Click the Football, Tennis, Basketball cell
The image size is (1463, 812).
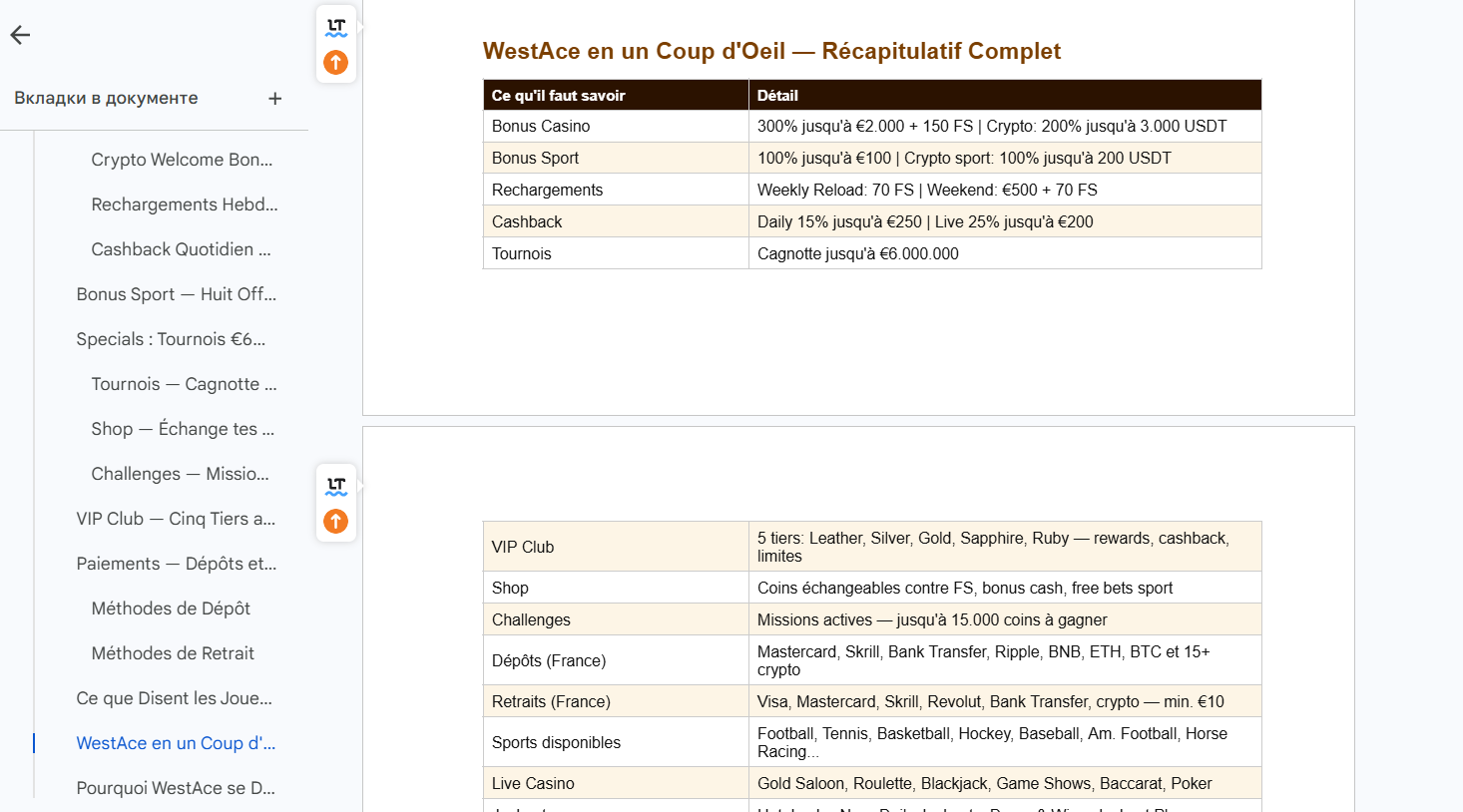(x=1005, y=742)
